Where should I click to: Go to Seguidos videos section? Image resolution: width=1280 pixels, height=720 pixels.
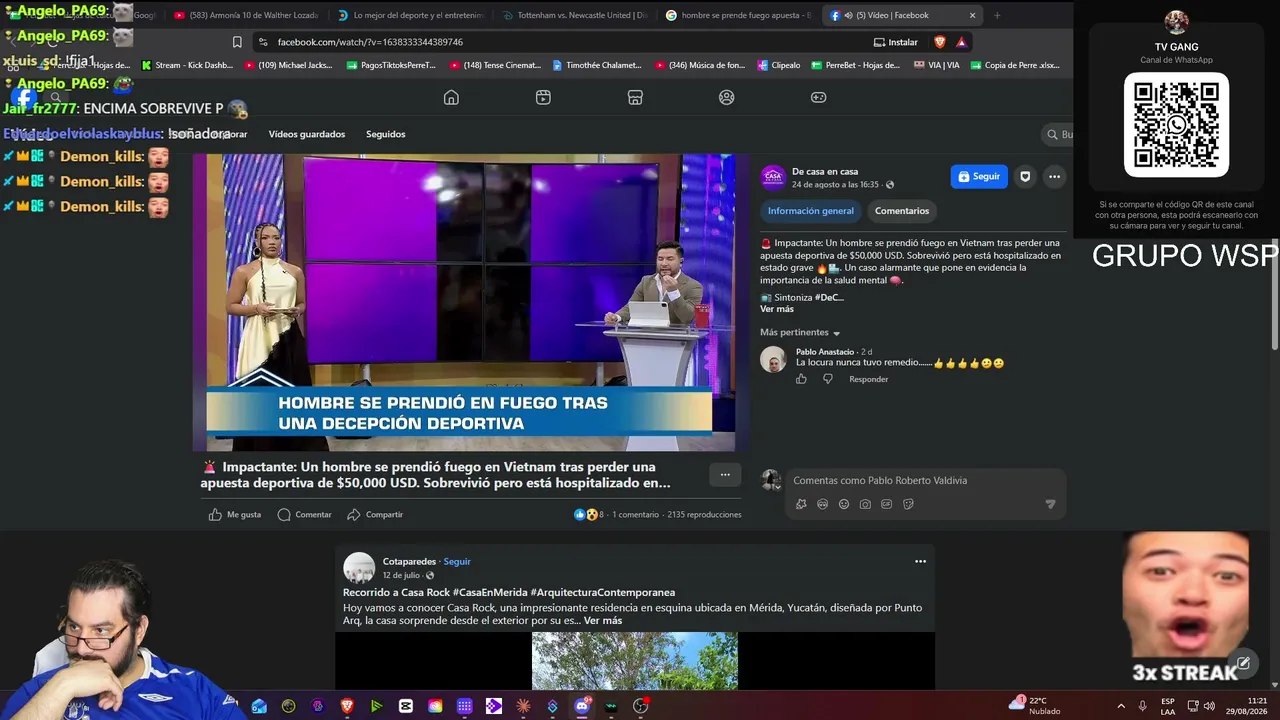pos(386,134)
